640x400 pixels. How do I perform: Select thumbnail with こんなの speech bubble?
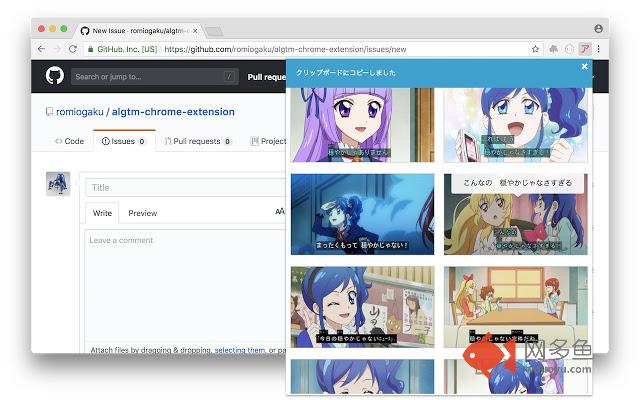(516, 214)
